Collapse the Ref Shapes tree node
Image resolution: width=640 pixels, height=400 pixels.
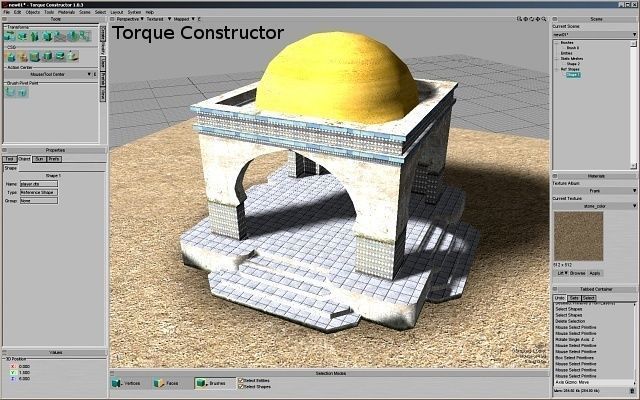coord(557,69)
